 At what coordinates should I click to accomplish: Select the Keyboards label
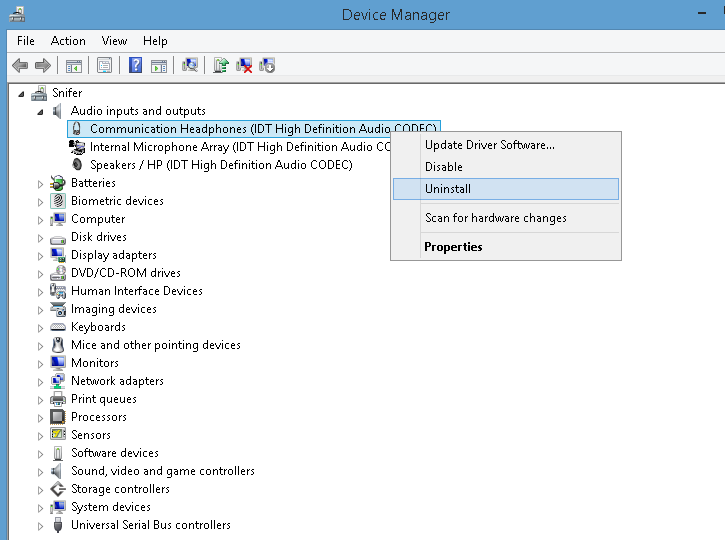(x=98, y=327)
